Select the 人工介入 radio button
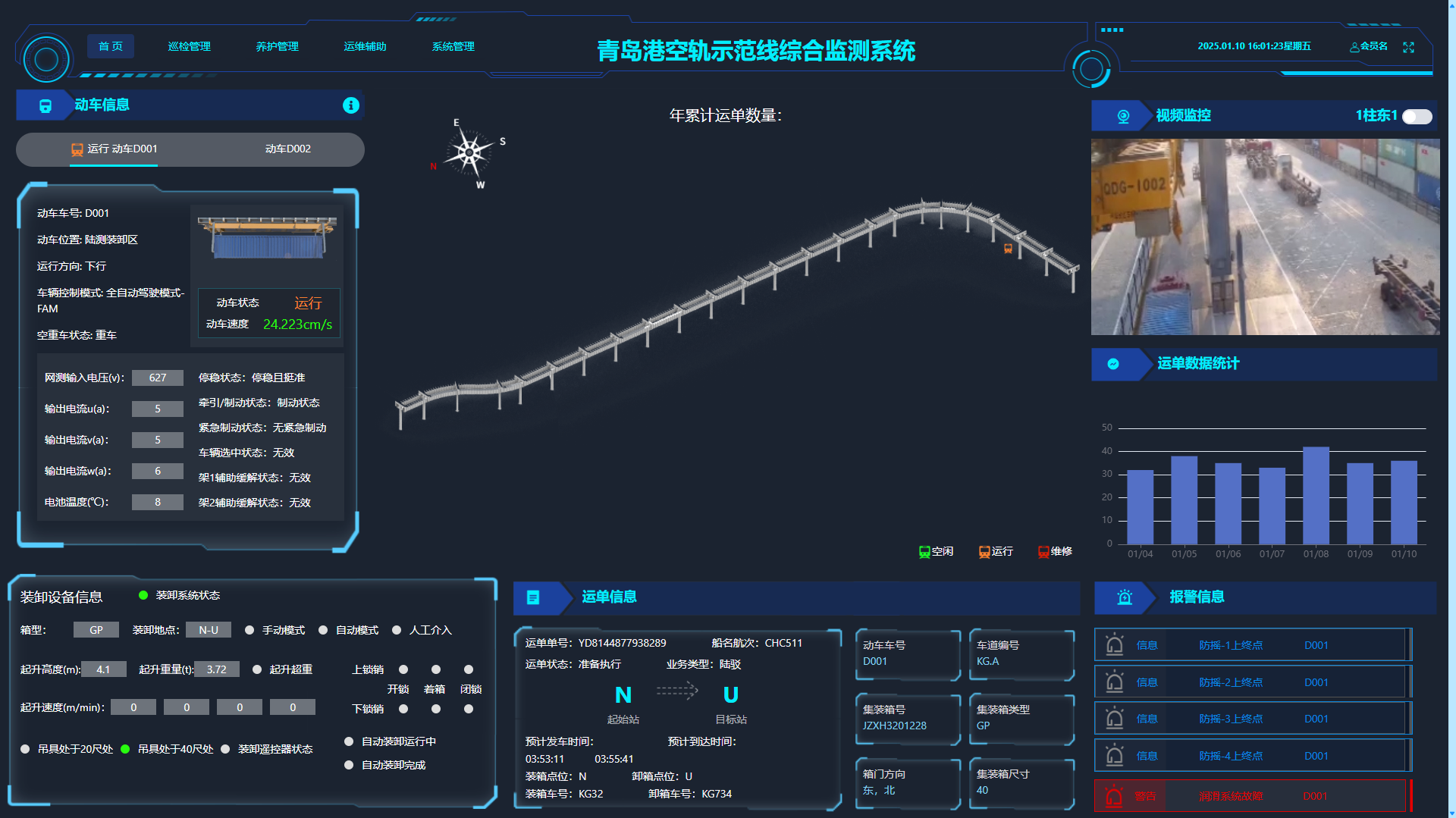The image size is (1456, 818). point(397,630)
